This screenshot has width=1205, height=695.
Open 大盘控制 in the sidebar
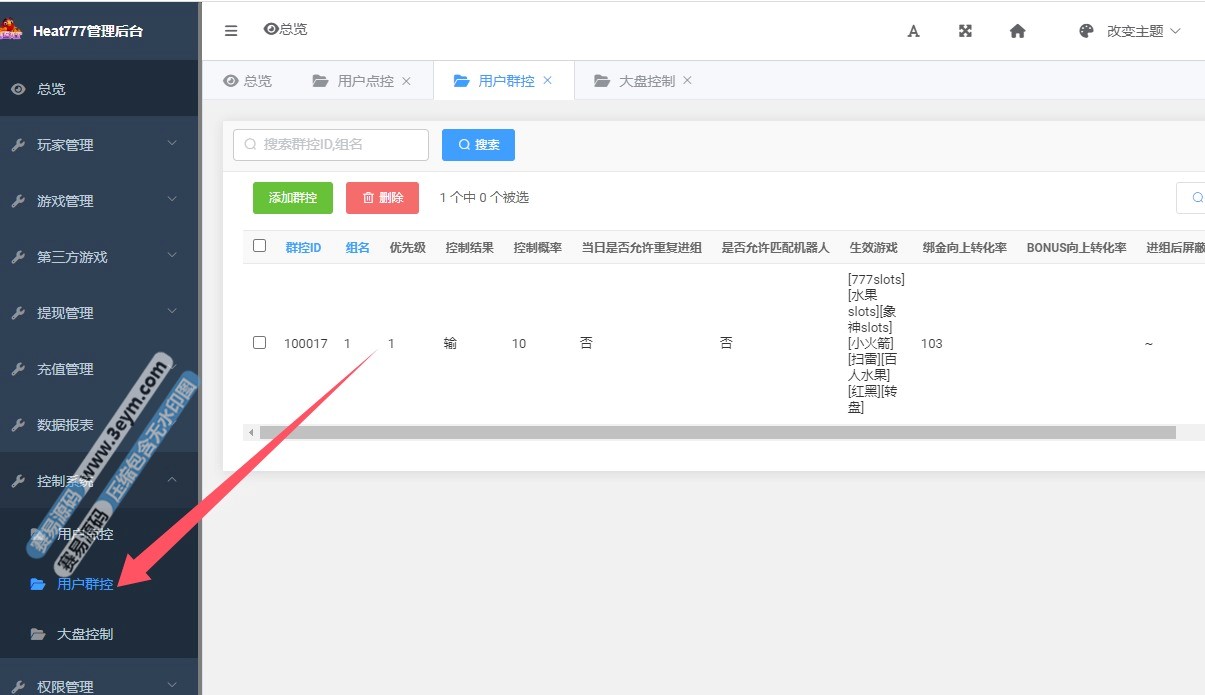pos(85,634)
